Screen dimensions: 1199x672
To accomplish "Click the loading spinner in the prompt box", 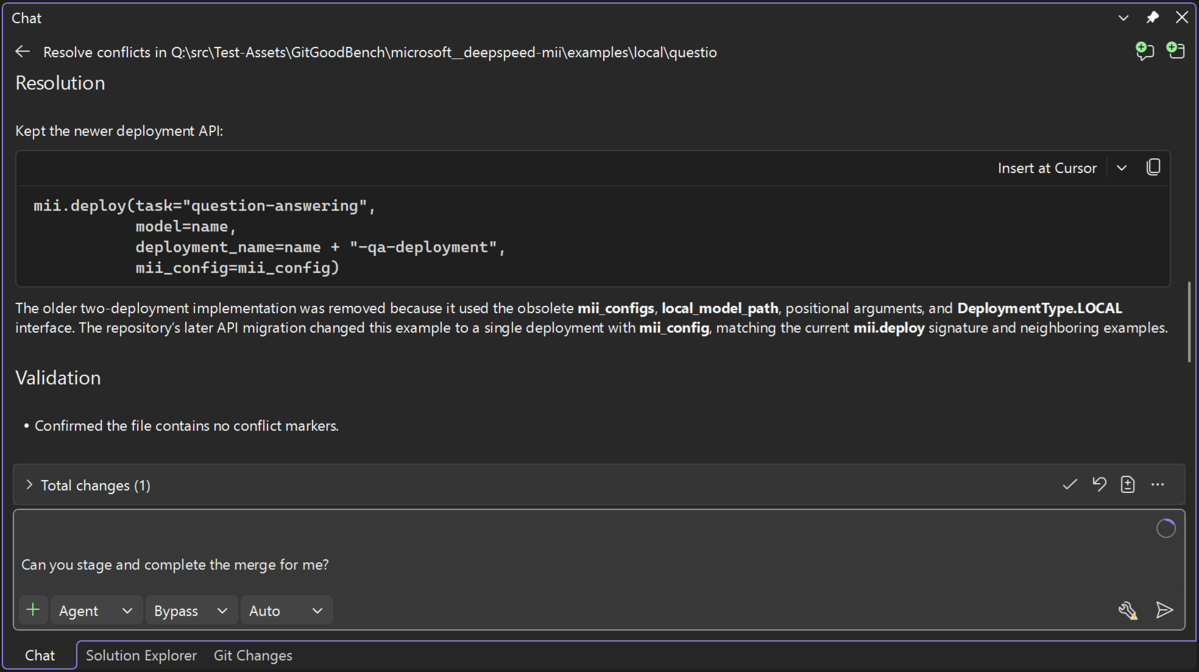I will click(x=1165, y=528).
